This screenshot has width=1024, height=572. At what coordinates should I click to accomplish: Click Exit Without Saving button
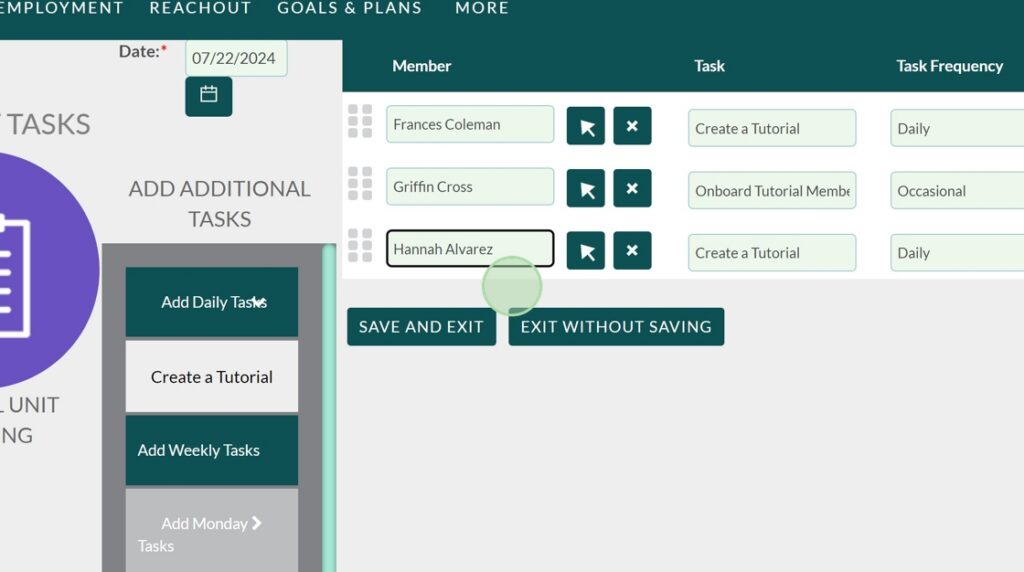[x=616, y=327]
